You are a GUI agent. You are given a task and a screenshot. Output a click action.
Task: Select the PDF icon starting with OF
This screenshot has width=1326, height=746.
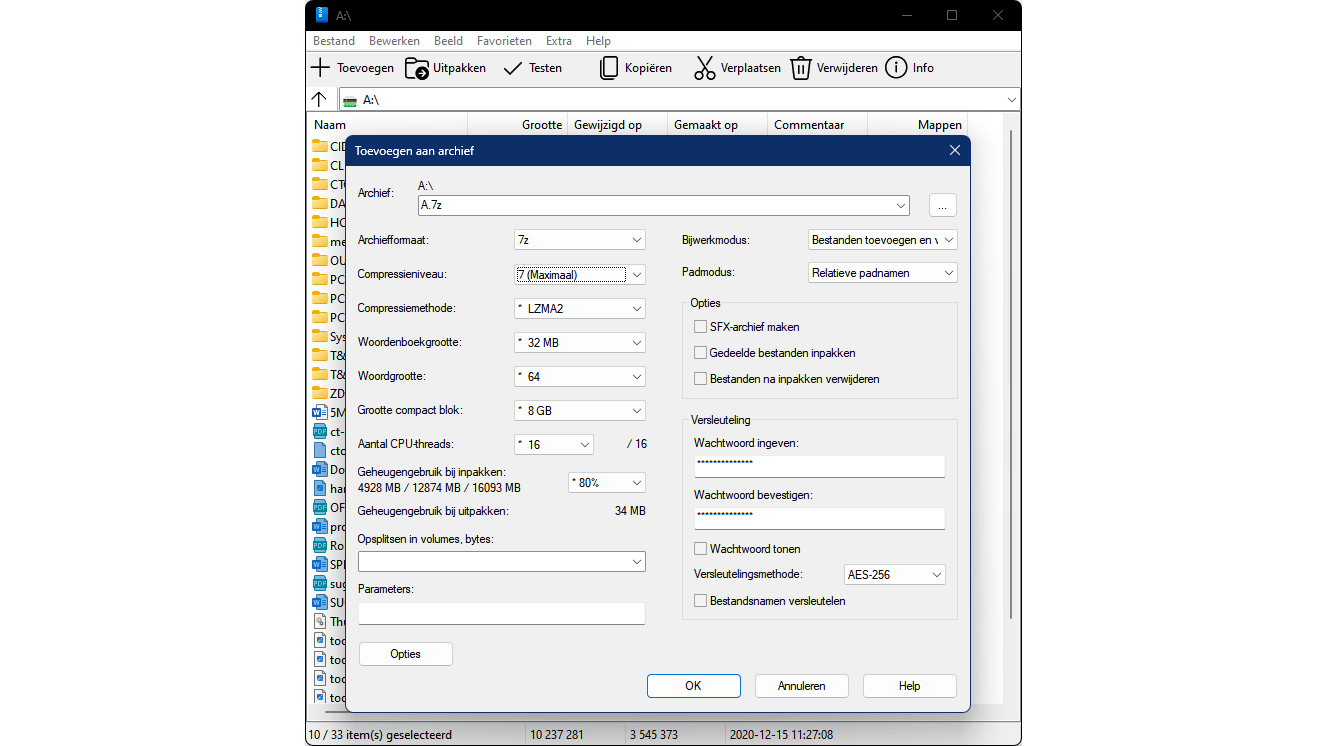click(x=320, y=507)
